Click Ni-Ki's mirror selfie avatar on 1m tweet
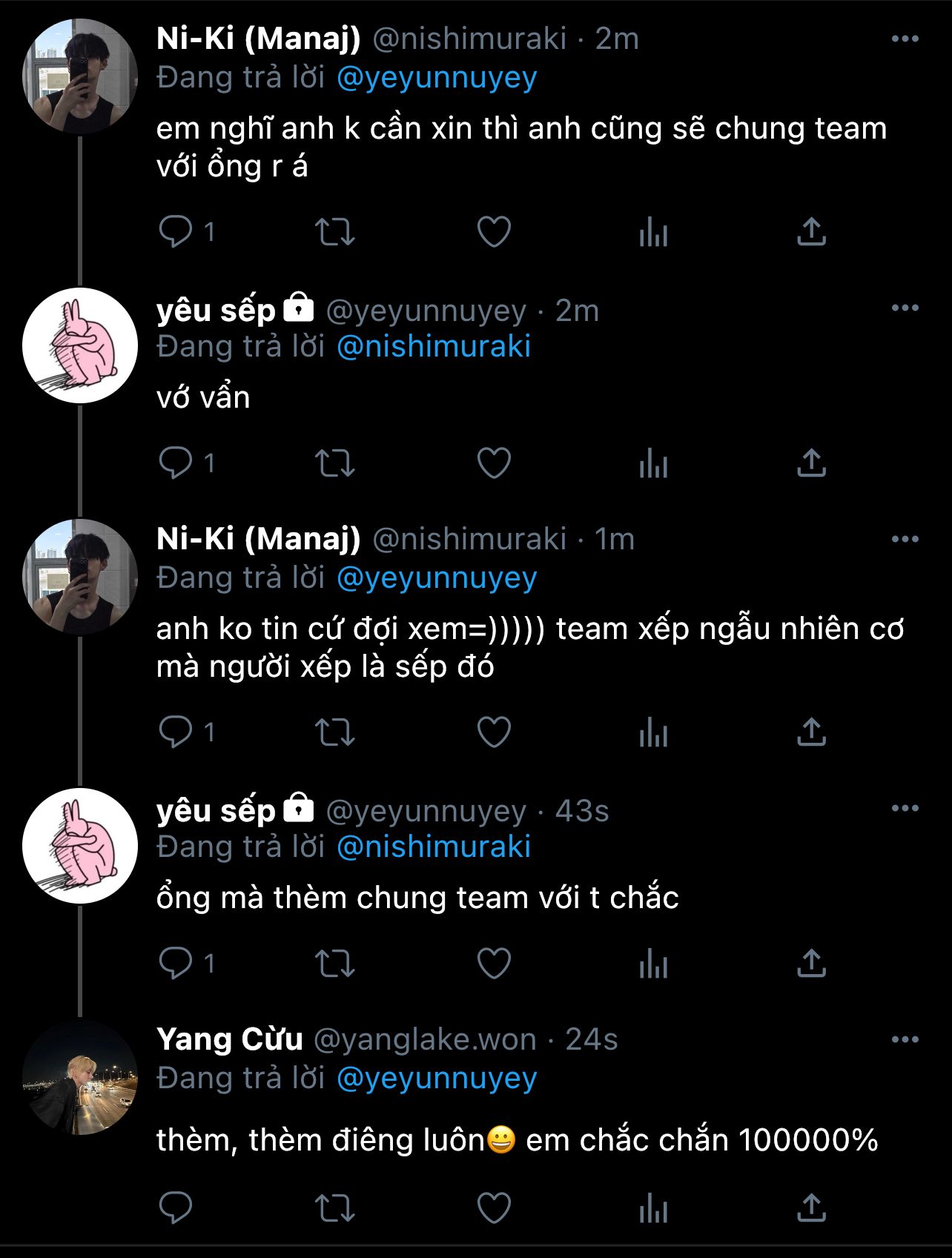Screen dimensions: 952x1258 [80, 576]
